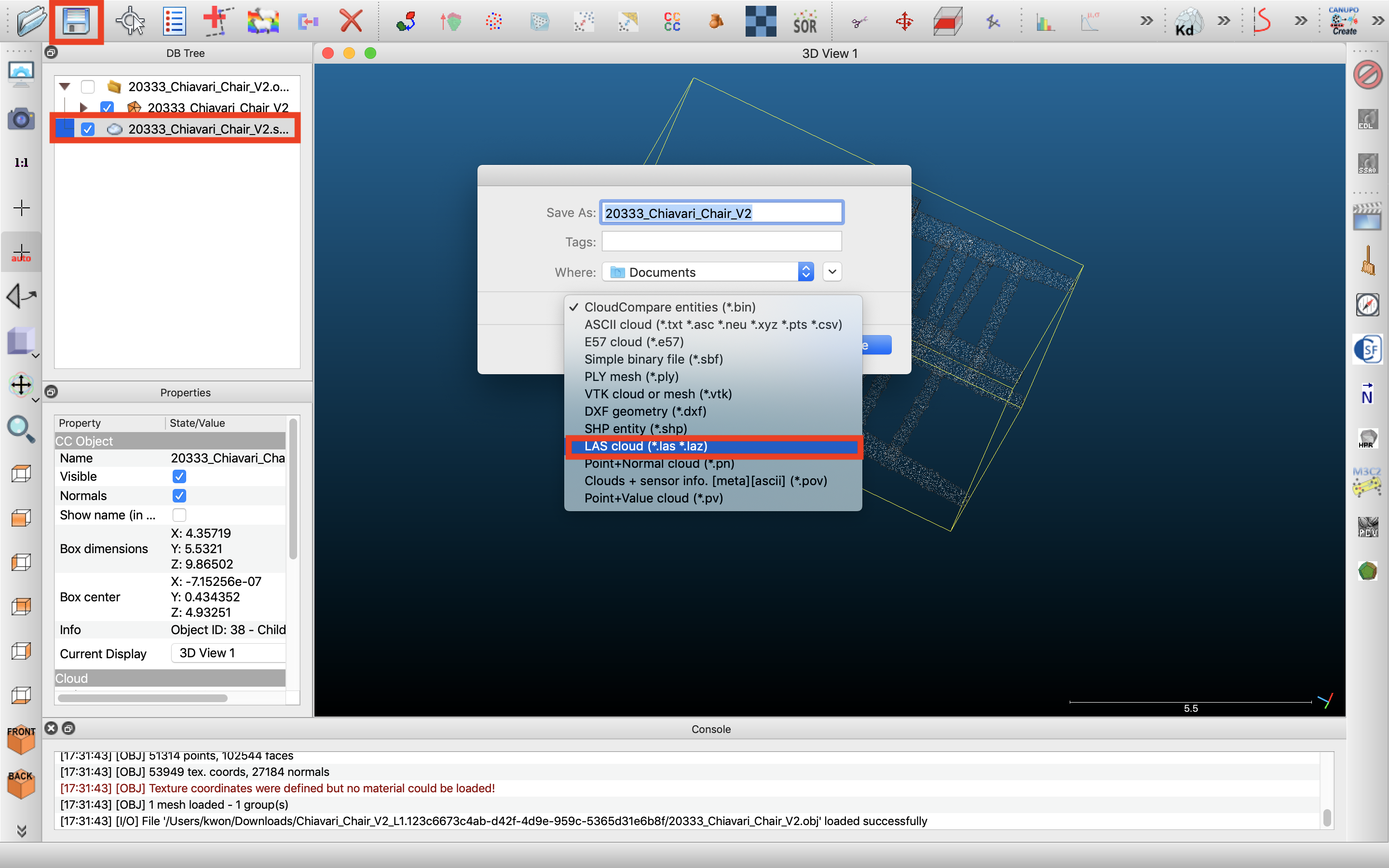
Task: Choose LAS cloud (*.las *.laz) format
Action: point(646,446)
